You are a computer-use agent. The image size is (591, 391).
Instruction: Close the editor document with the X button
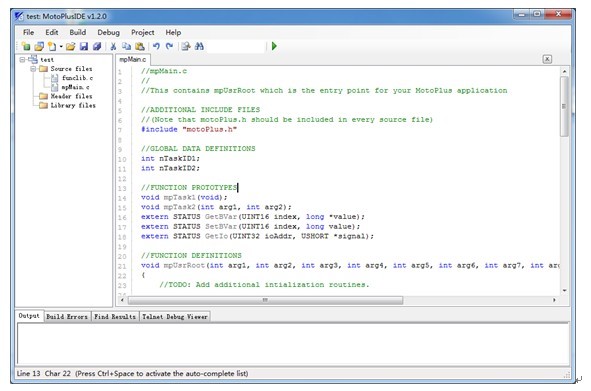(x=547, y=59)
